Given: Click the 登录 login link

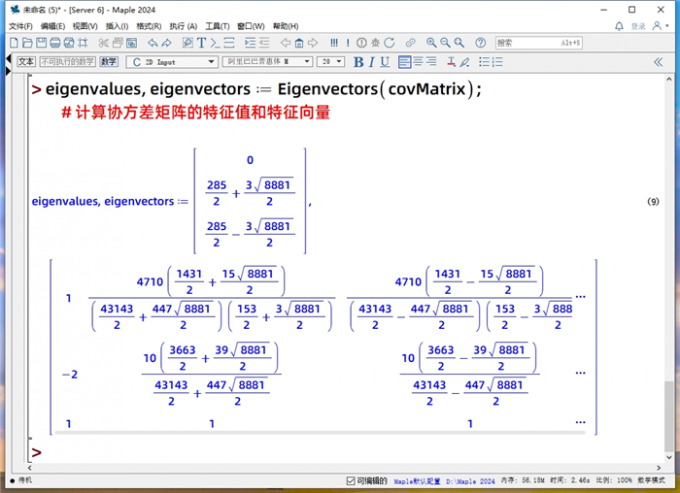Looking at the screenshot, I should (638, 26).
